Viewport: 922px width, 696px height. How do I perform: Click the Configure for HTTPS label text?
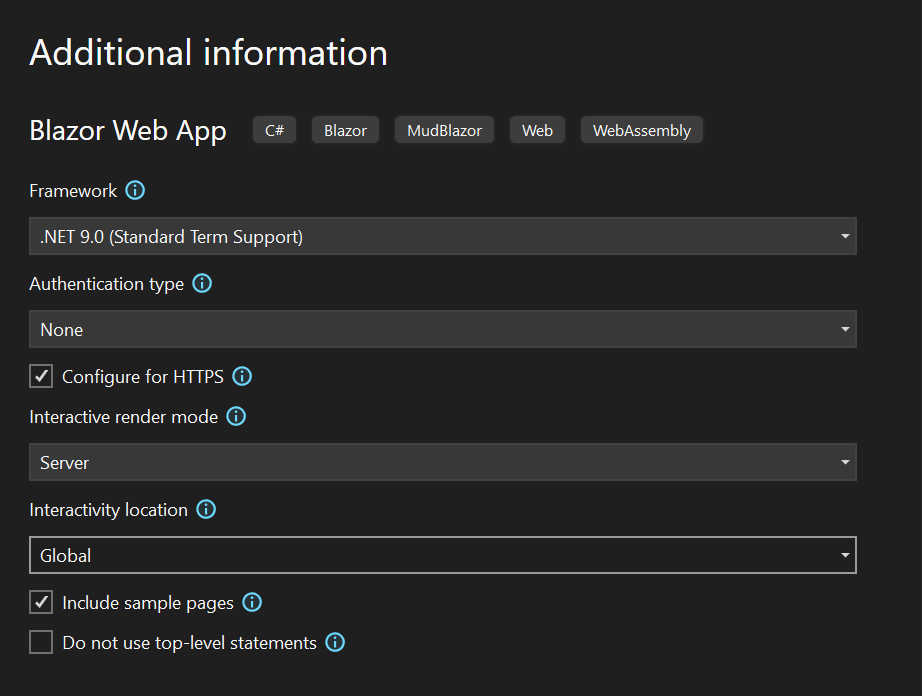pyautogui.click(x=143, y=377)
